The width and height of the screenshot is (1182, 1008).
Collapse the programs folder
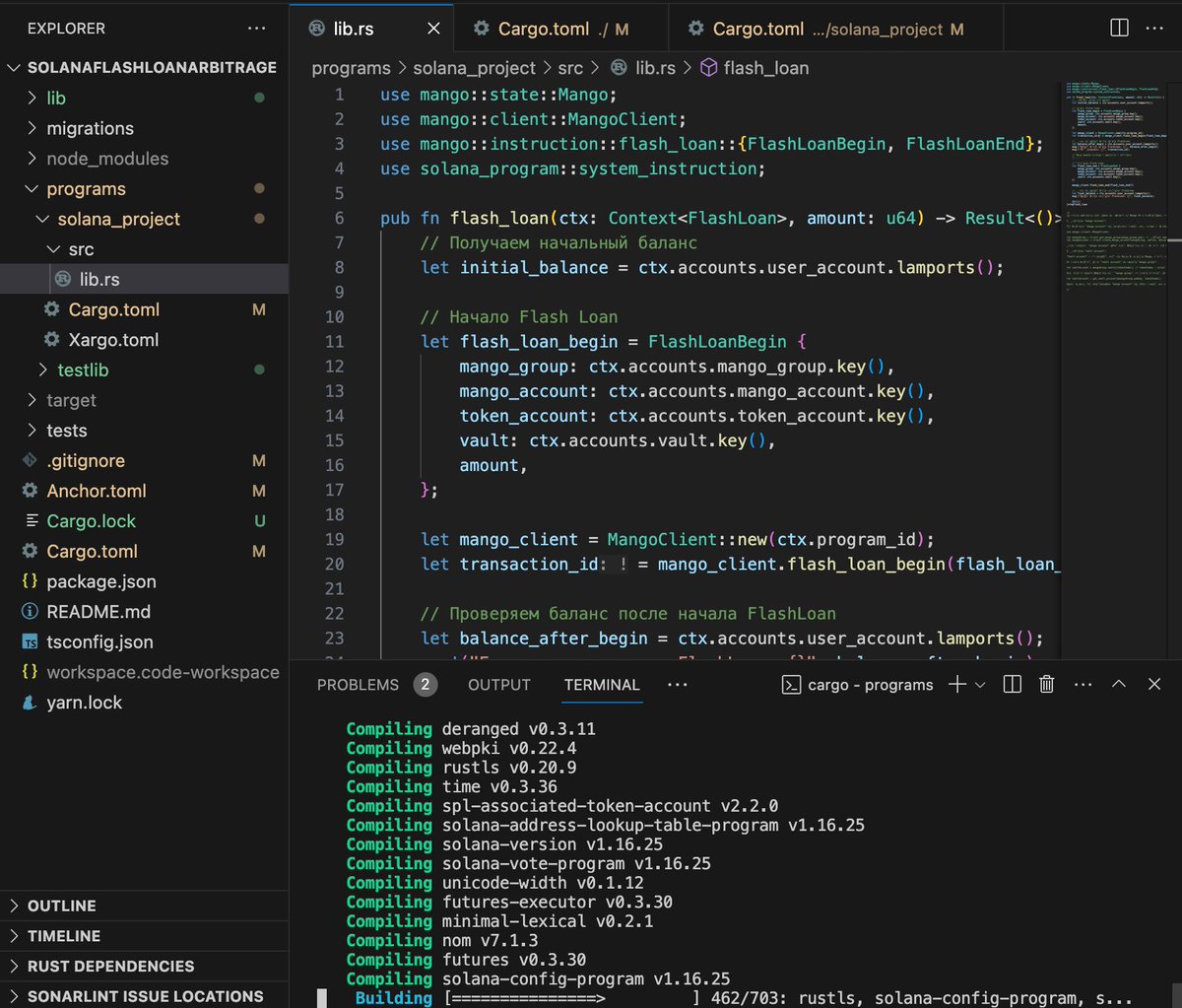tap(145, 188)
